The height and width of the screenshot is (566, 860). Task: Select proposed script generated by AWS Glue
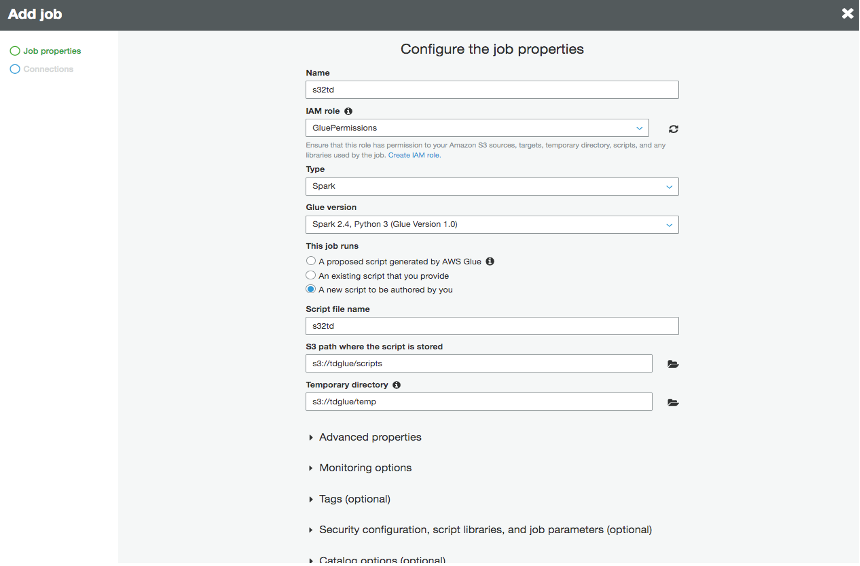(x=311, y=261)
